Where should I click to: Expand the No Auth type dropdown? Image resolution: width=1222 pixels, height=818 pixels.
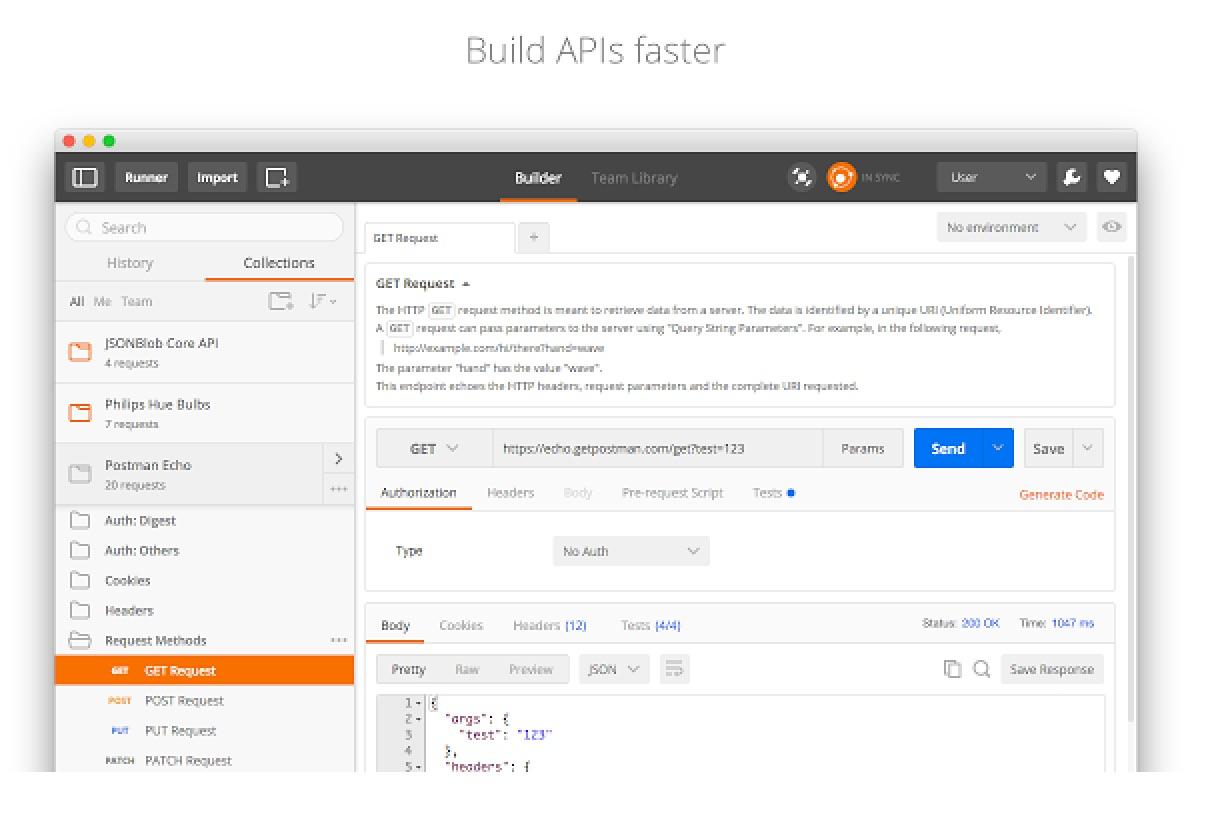[631, 551]
